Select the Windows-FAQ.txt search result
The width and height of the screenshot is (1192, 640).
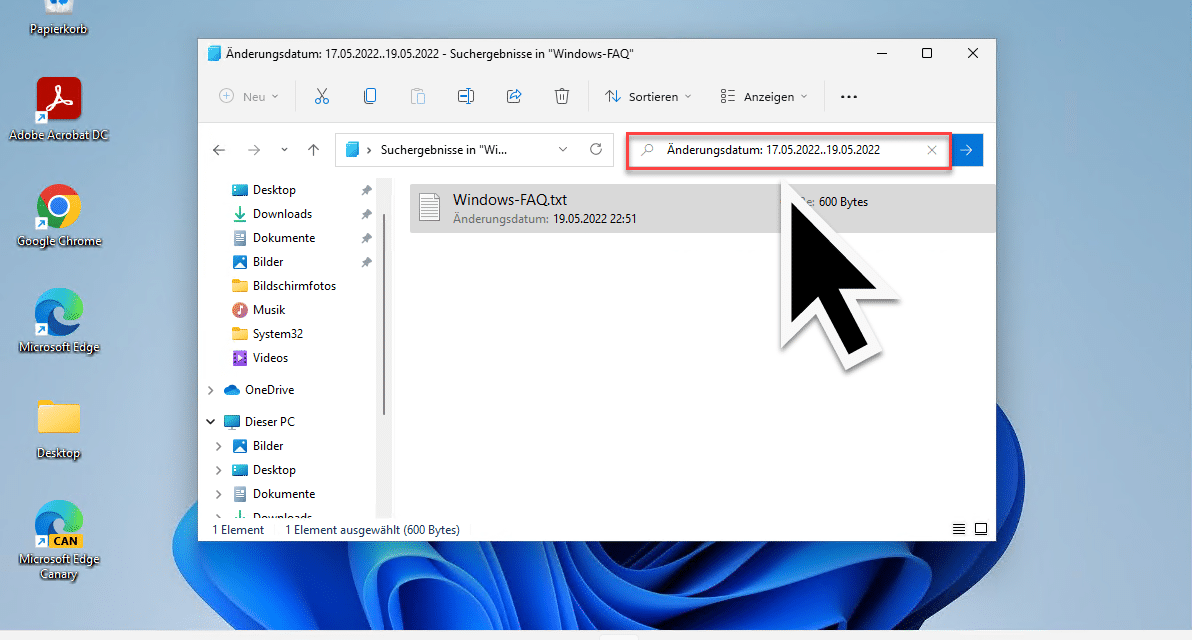702,208
